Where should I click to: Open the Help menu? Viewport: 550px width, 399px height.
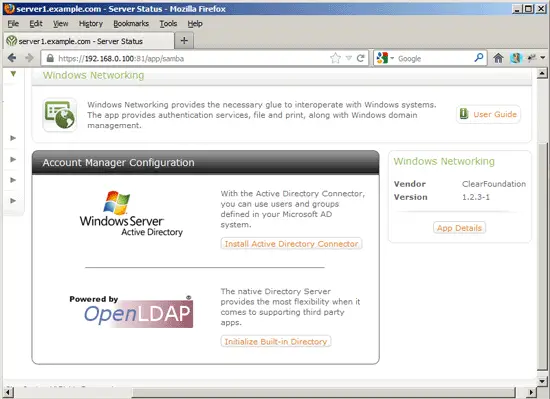(195, 23)
